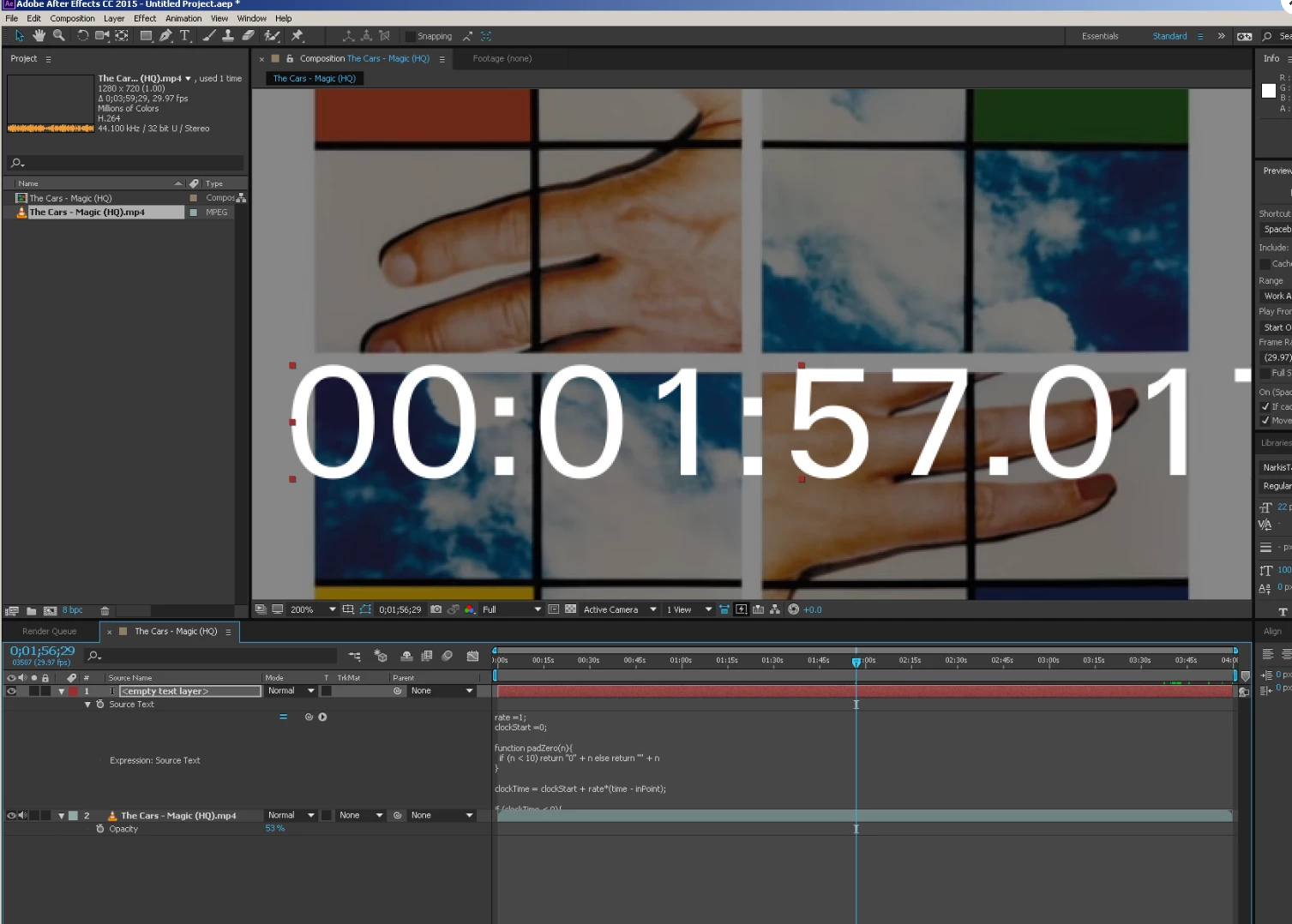Hide The Cars - Magic (HQ).mp4 layer eye
This screenshot has height=924, width=1292.
(11, 816)
